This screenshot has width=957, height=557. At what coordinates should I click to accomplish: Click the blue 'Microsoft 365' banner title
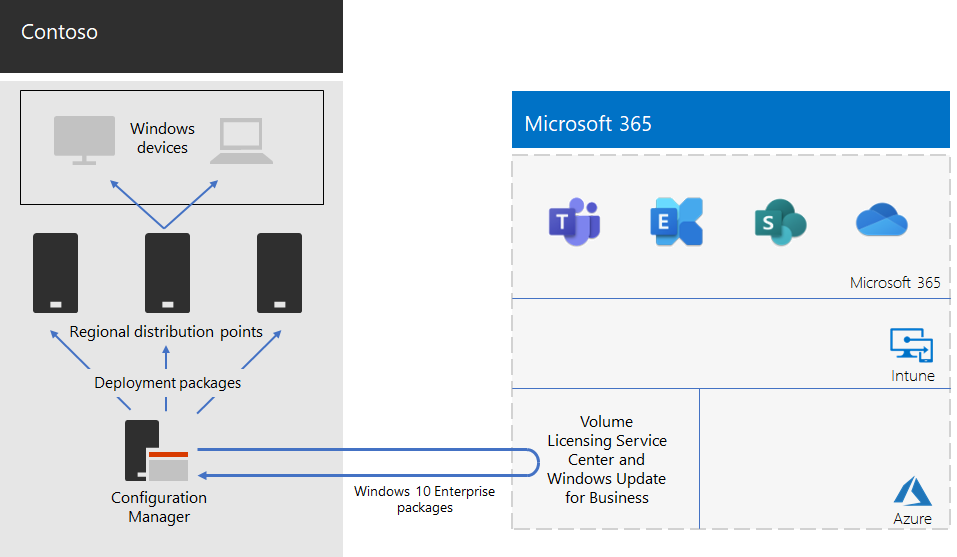[x=588, y=124]
